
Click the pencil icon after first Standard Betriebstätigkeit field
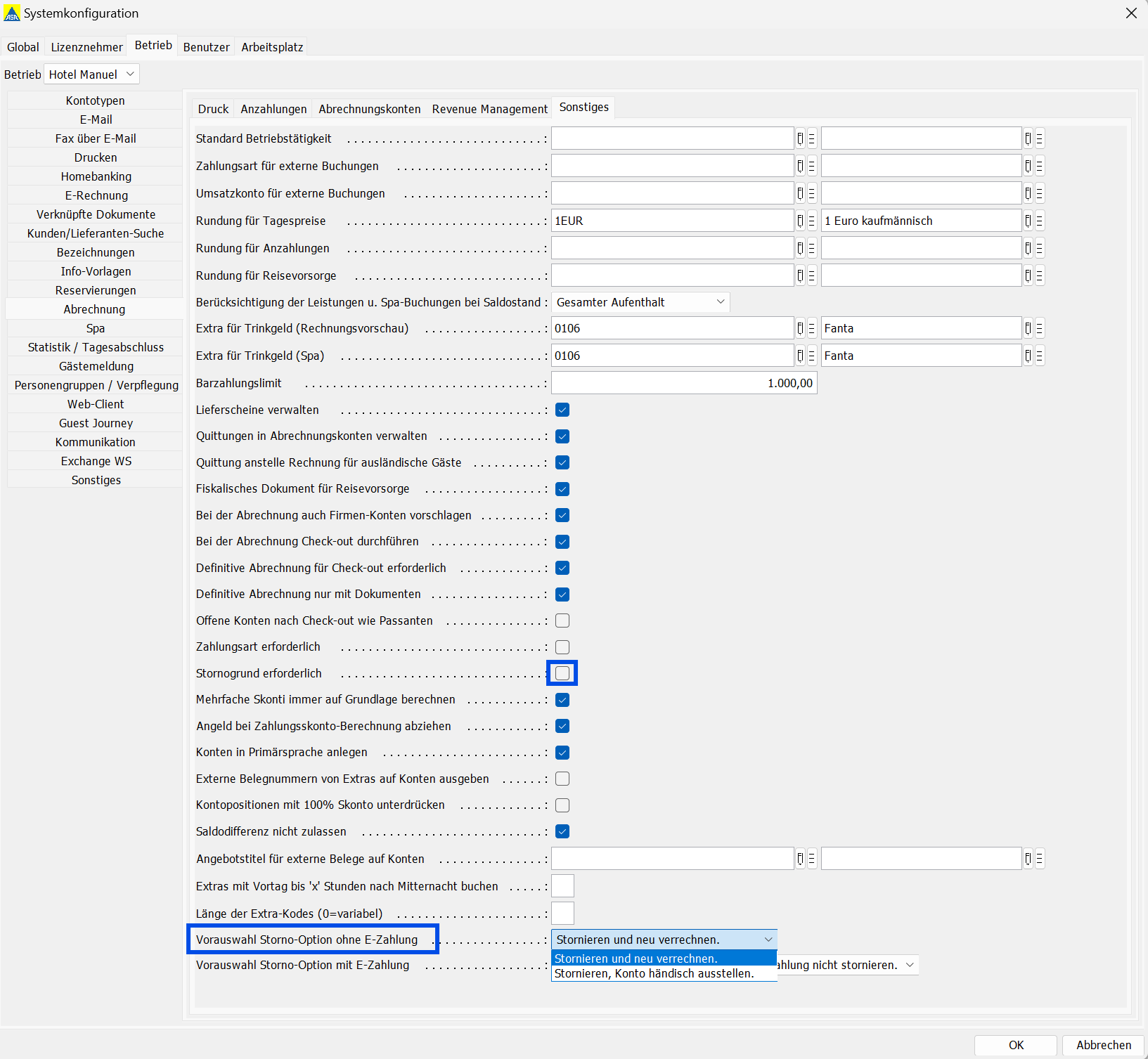point(800,138)
